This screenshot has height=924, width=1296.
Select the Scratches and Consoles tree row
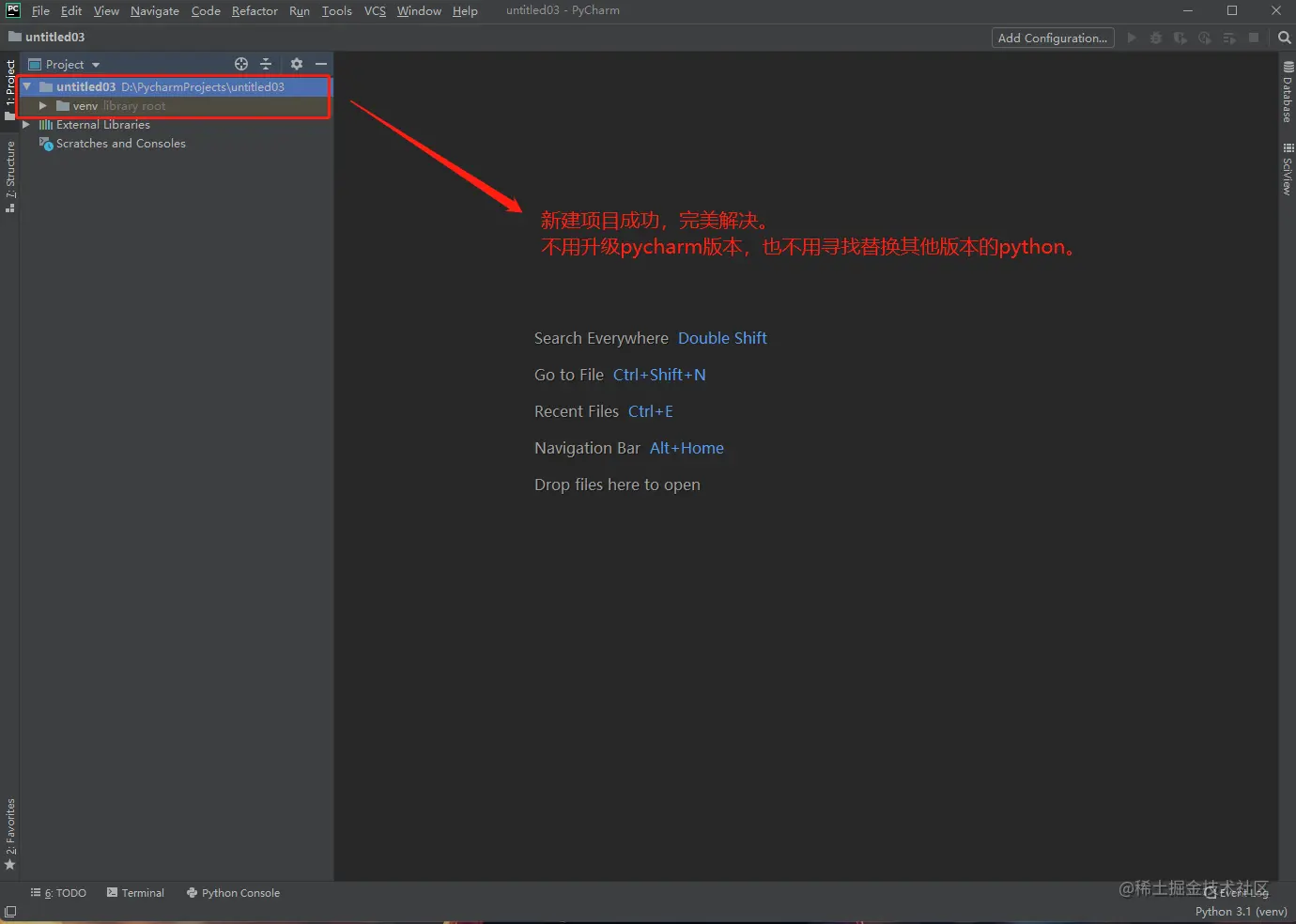coord(177,144)
